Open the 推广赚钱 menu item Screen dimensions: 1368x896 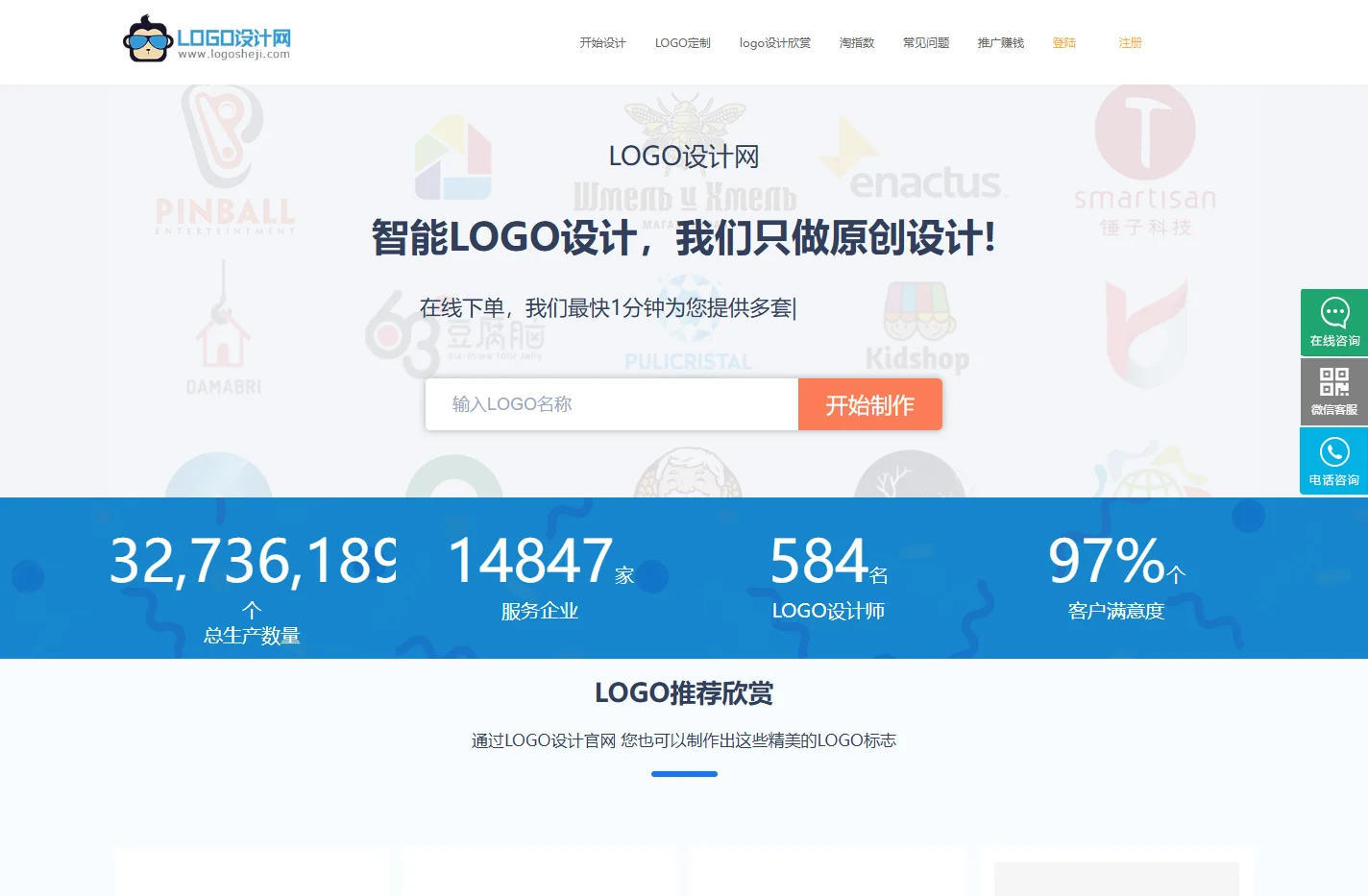click(1001, 43)
